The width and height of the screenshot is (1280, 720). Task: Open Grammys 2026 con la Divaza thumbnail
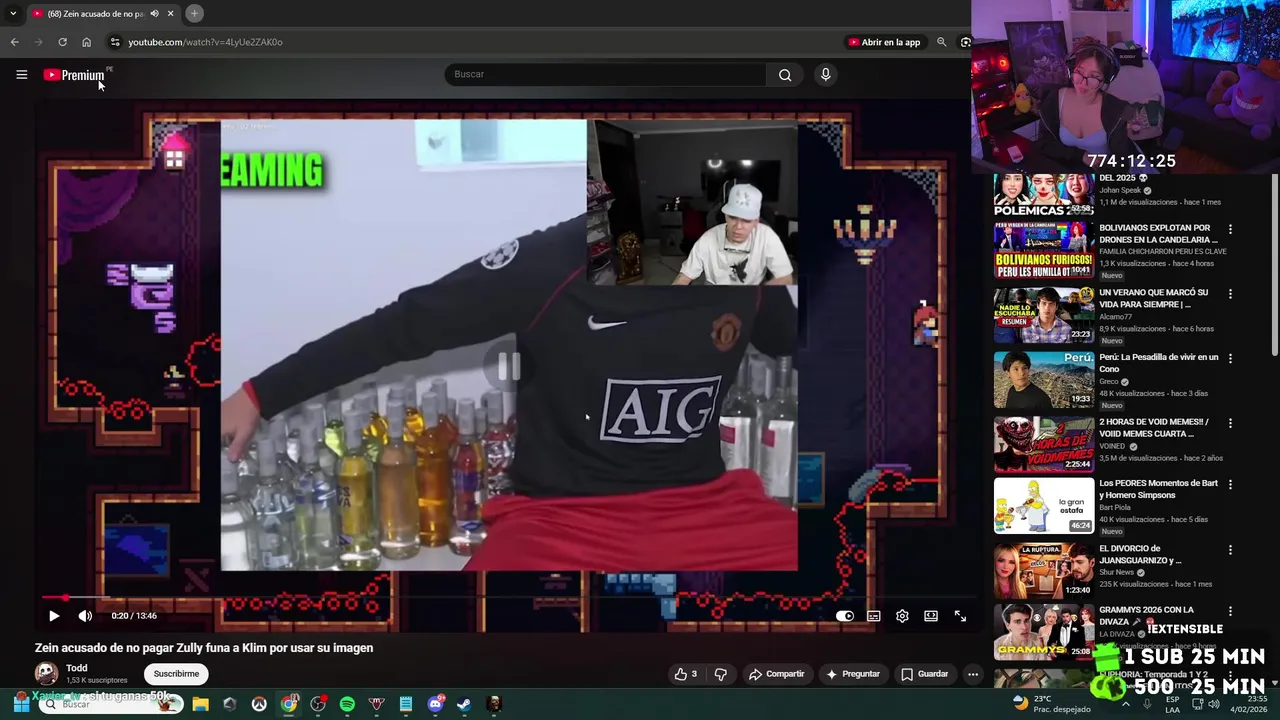tap(1043, 632)
